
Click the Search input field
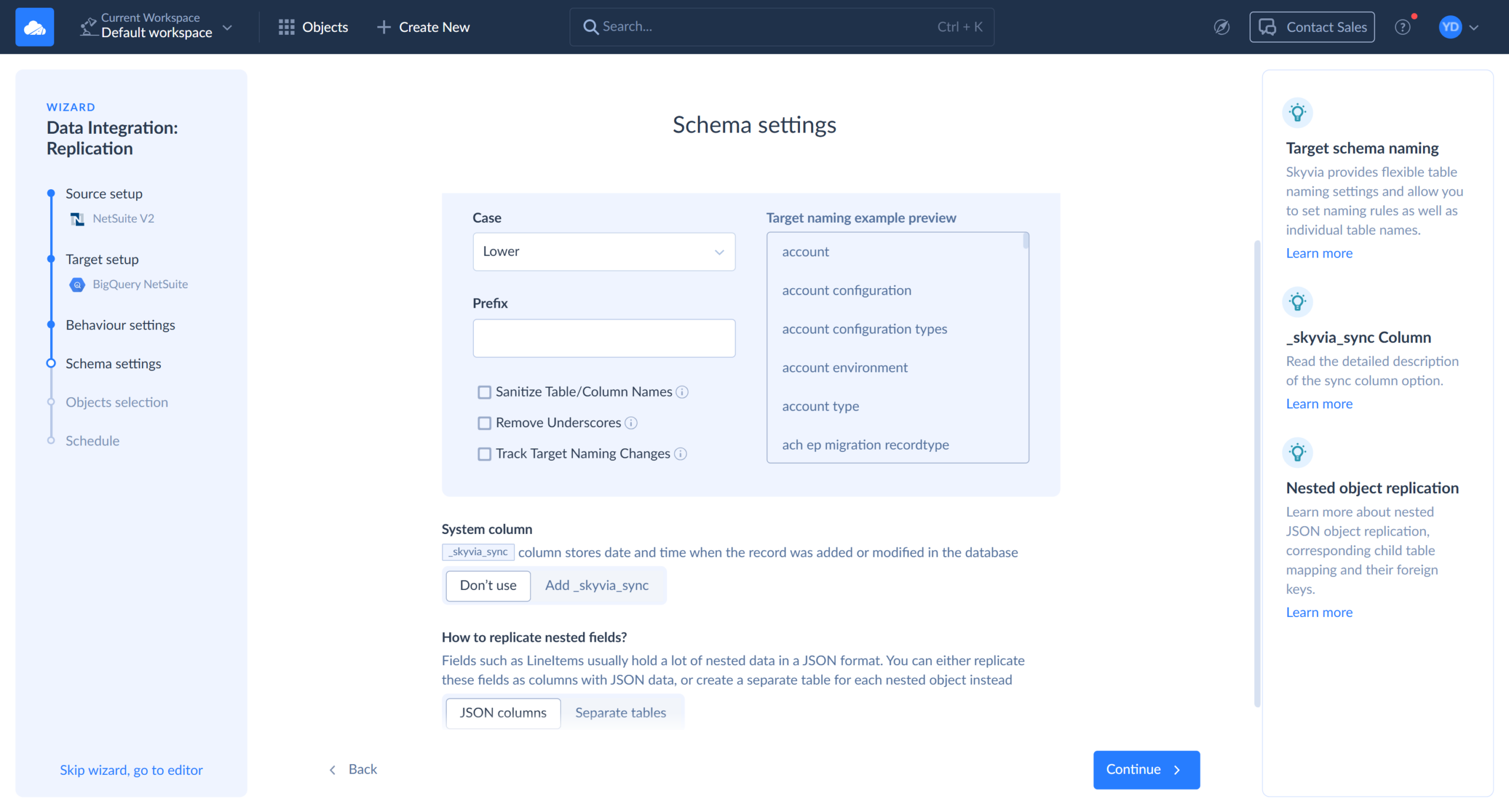[x=782, y=27]
